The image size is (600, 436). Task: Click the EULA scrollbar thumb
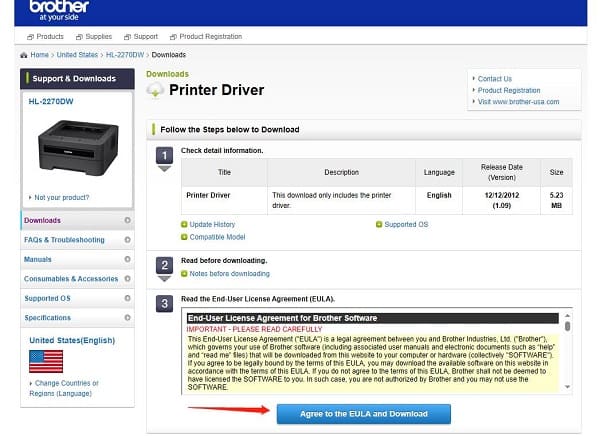click(567, 326)
